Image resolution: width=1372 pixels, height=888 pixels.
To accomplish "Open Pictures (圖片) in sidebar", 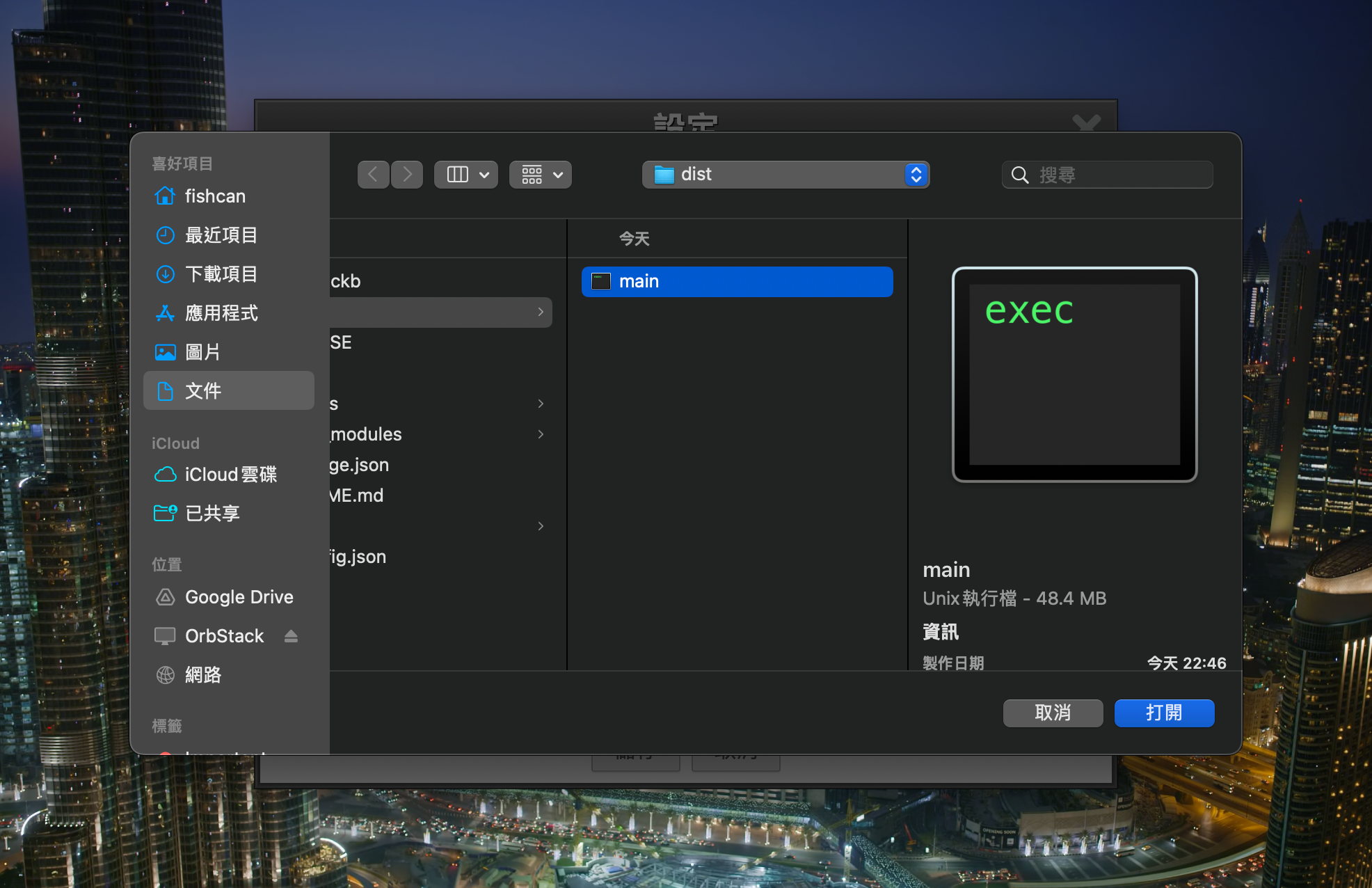I will tap(202, 352).
